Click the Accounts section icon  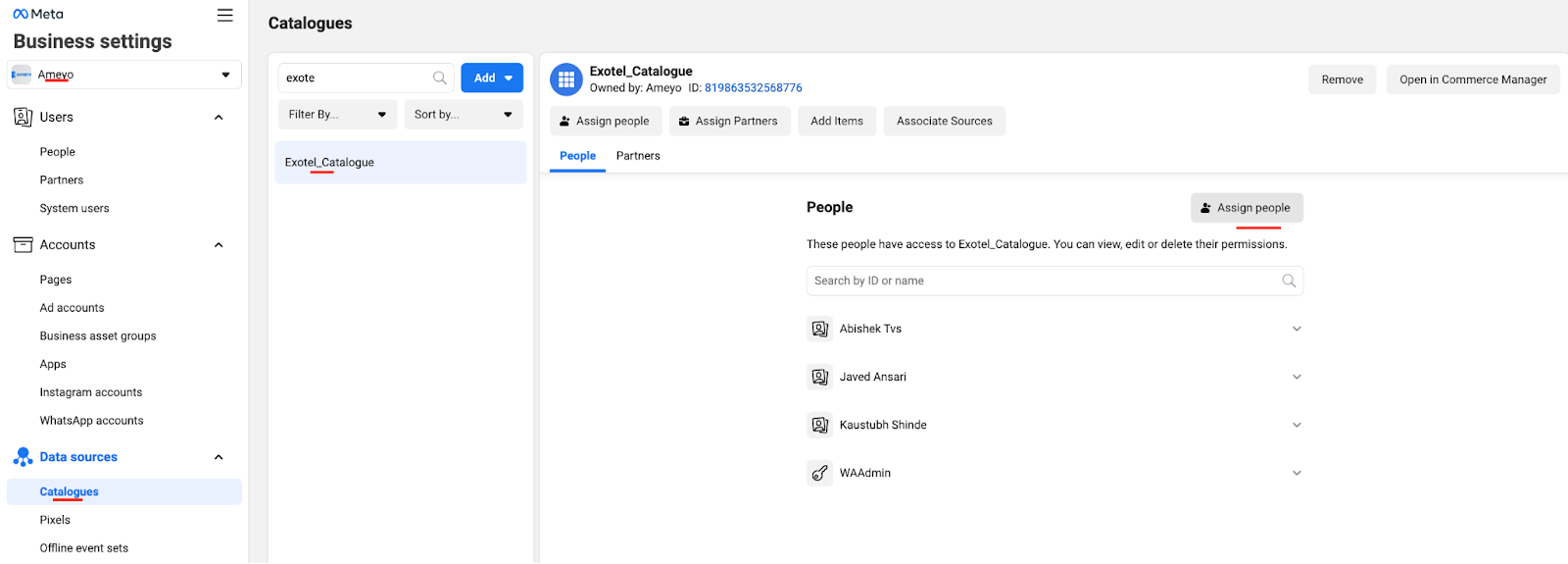coord(23,244)
